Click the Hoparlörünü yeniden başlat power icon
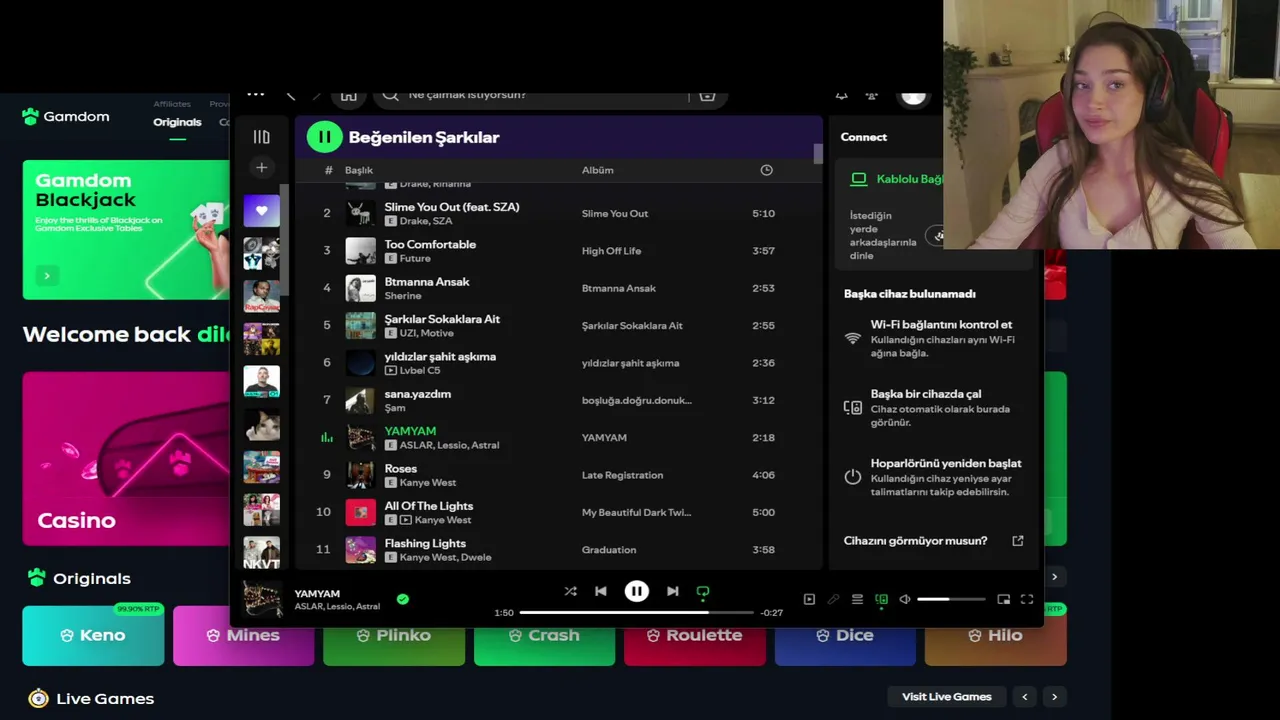Image resolution: width=1280 pixels, height=720 pixels. 853,477
